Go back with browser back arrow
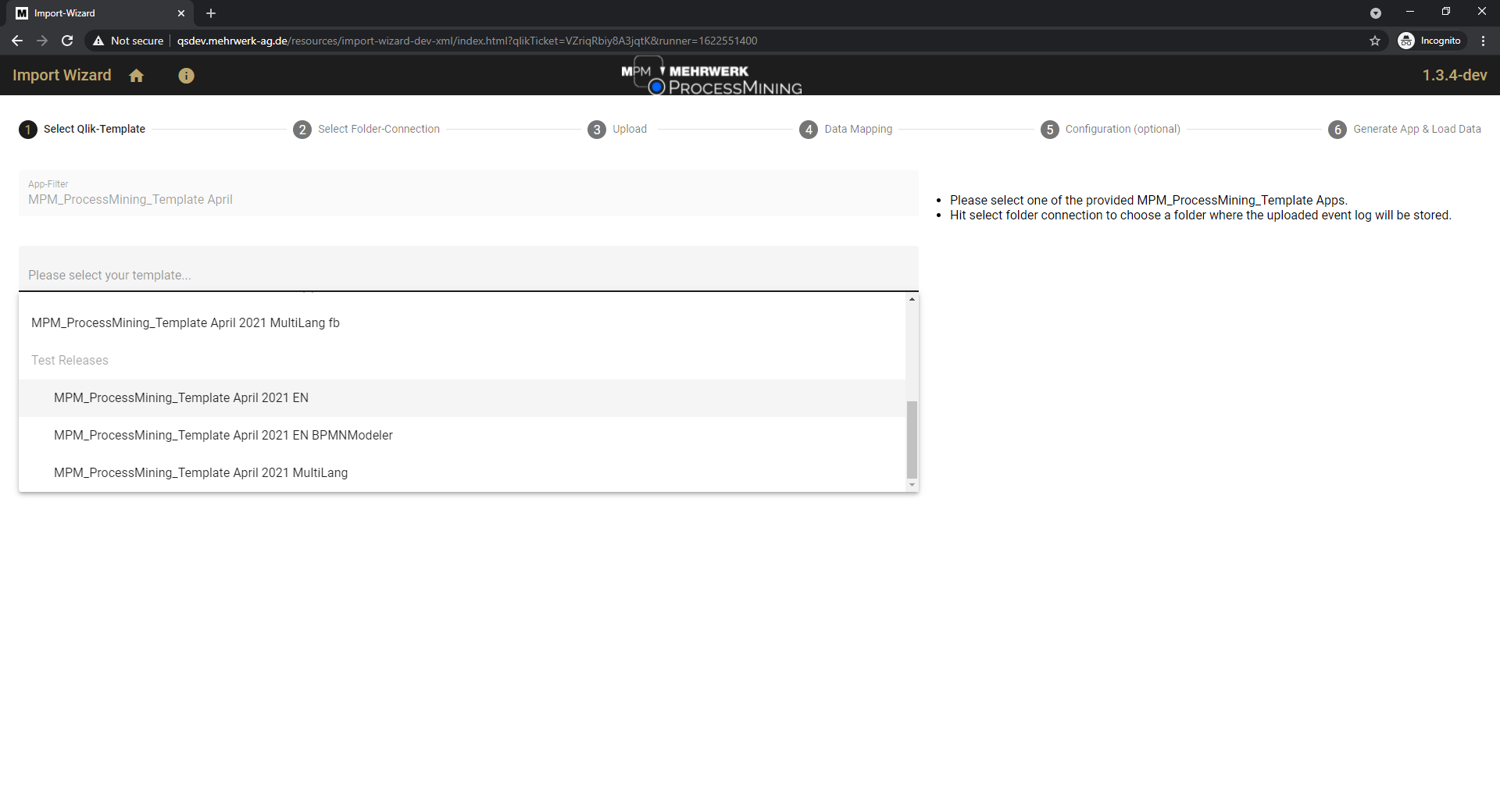Screen dimensions: 1500x812 coord(17,41)
